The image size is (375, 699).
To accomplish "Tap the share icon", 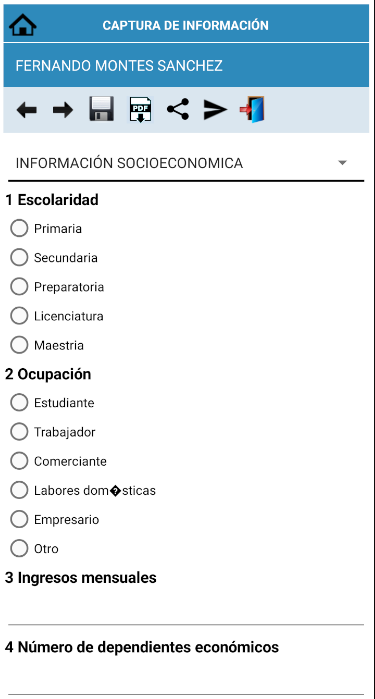I will (x=178, y=109).
